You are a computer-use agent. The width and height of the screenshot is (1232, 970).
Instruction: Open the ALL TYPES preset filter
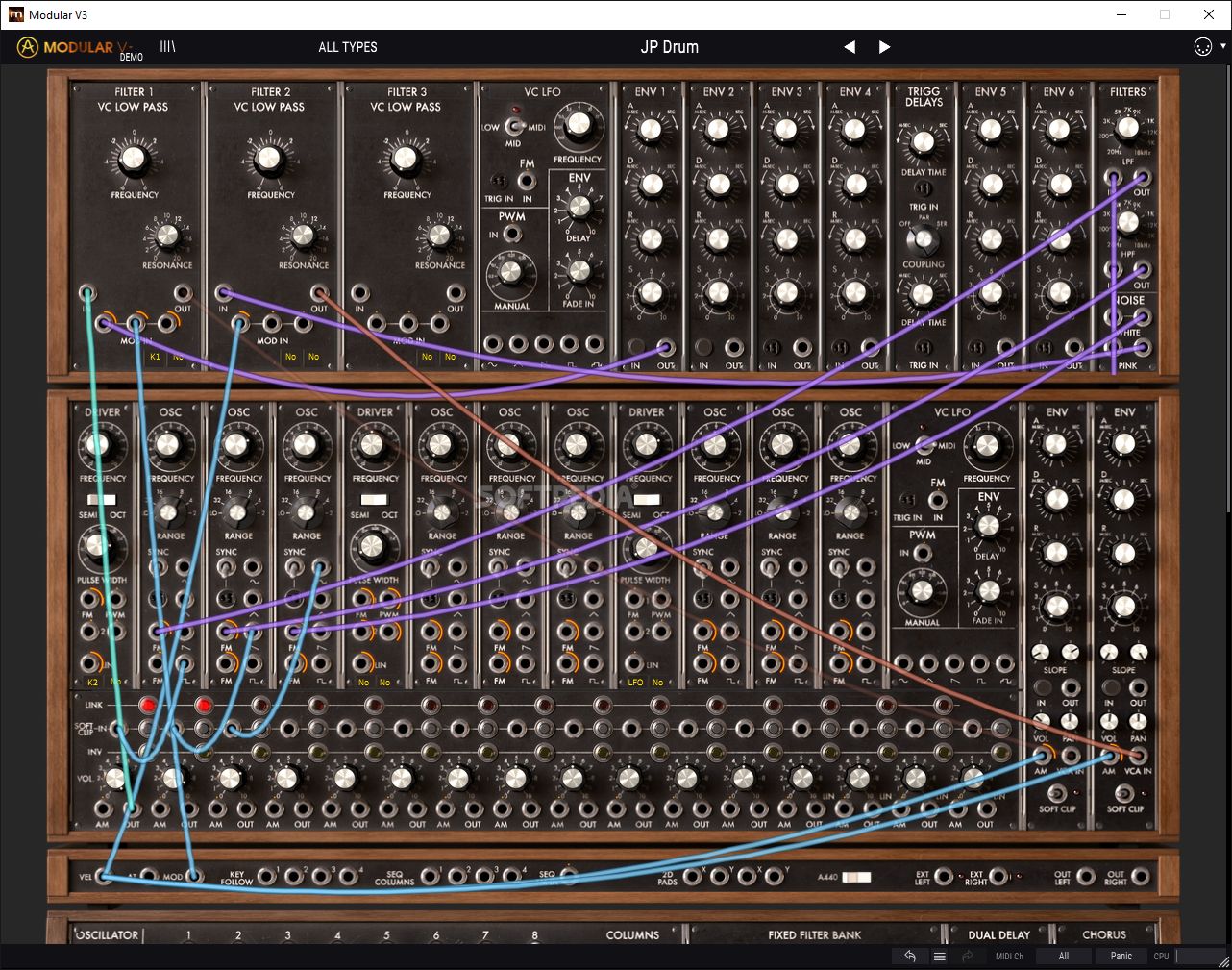(x=348, y=47)
